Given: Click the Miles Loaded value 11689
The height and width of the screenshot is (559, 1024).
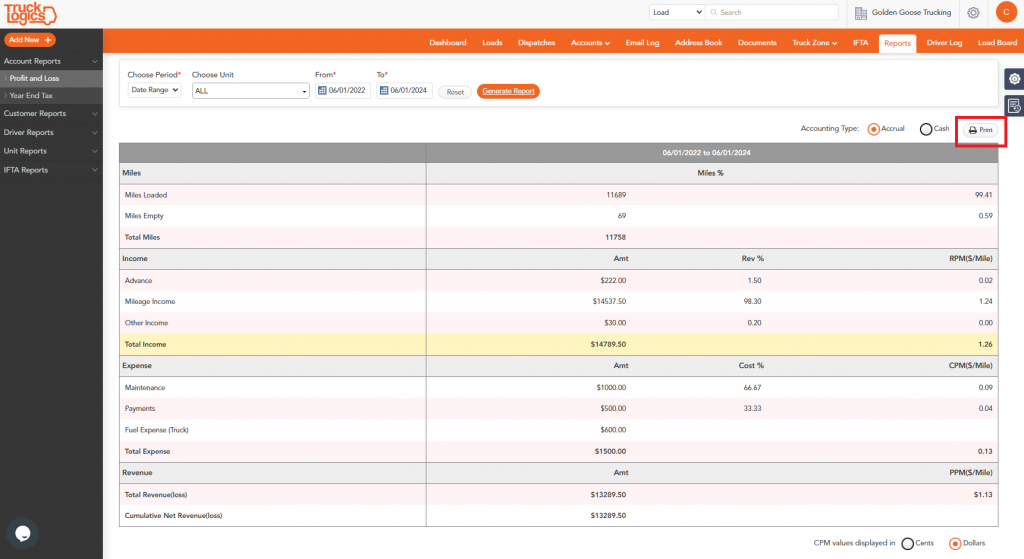Looking at the screenshot, I should (616, 195).
